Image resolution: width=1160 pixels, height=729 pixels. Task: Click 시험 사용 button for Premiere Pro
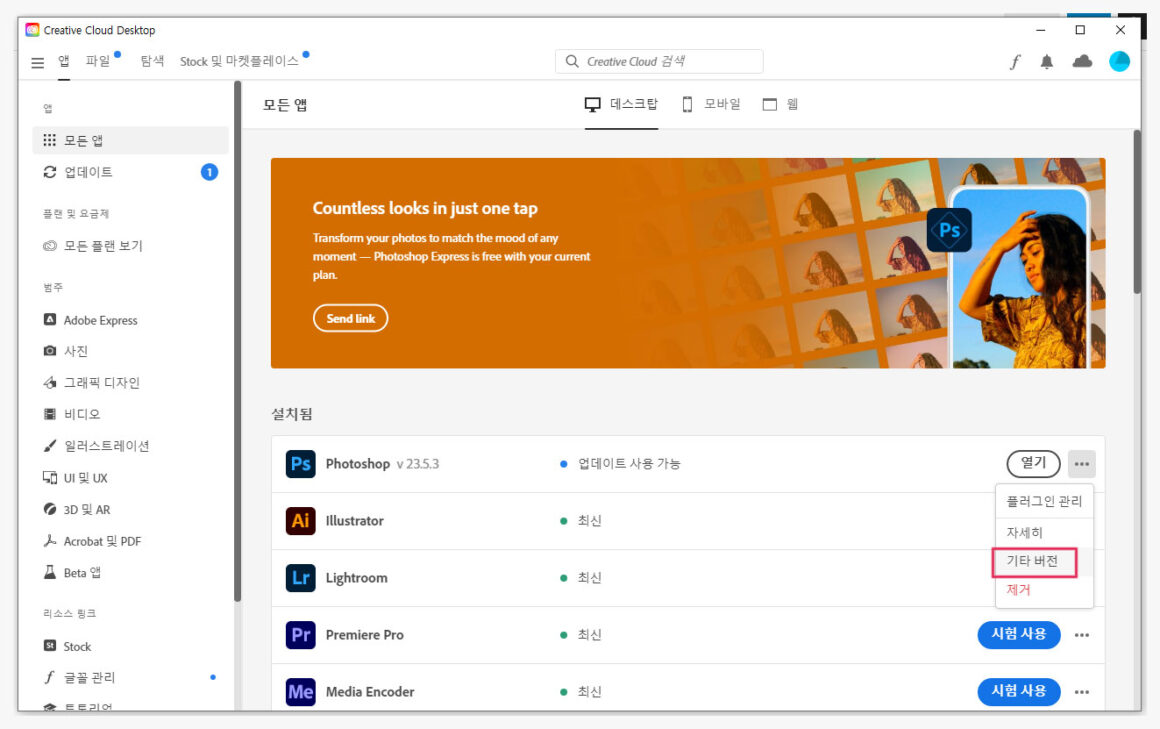(1018, 635)
